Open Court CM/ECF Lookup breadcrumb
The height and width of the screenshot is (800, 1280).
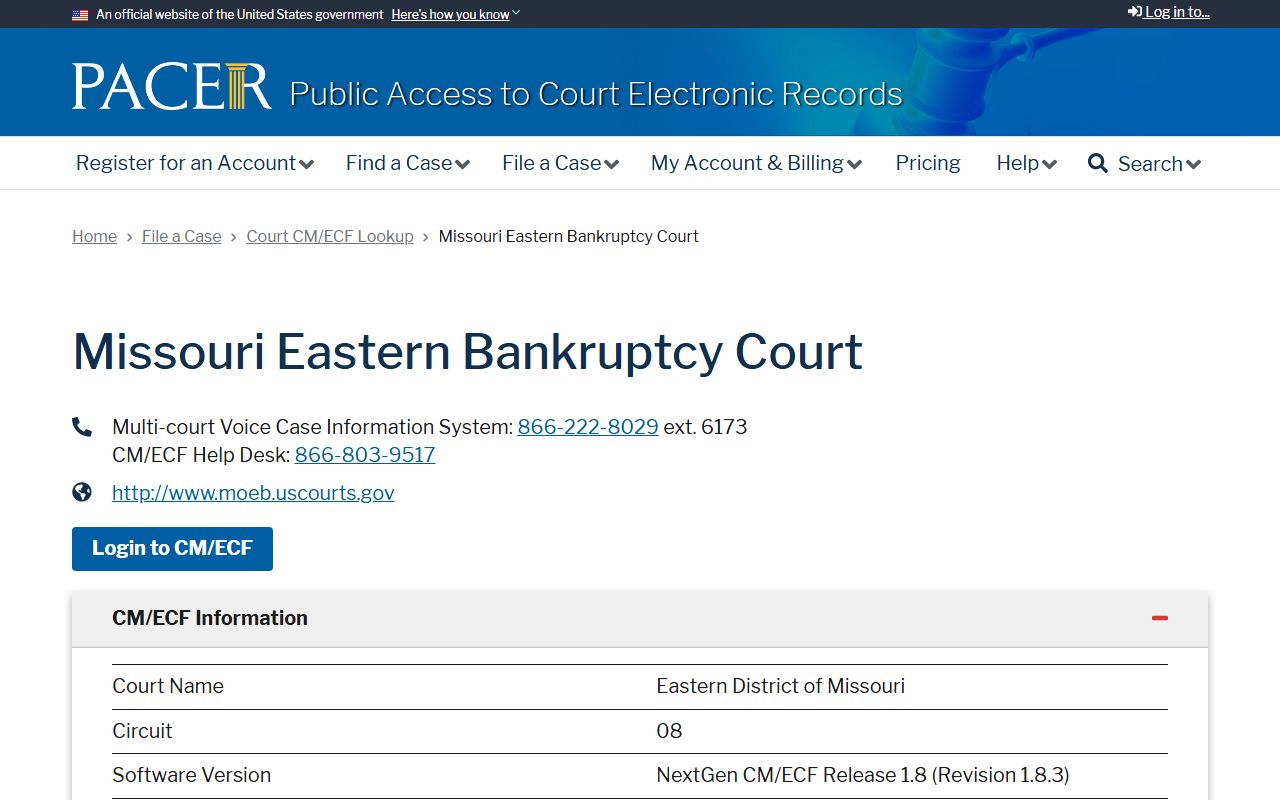(x=330, y=236)
